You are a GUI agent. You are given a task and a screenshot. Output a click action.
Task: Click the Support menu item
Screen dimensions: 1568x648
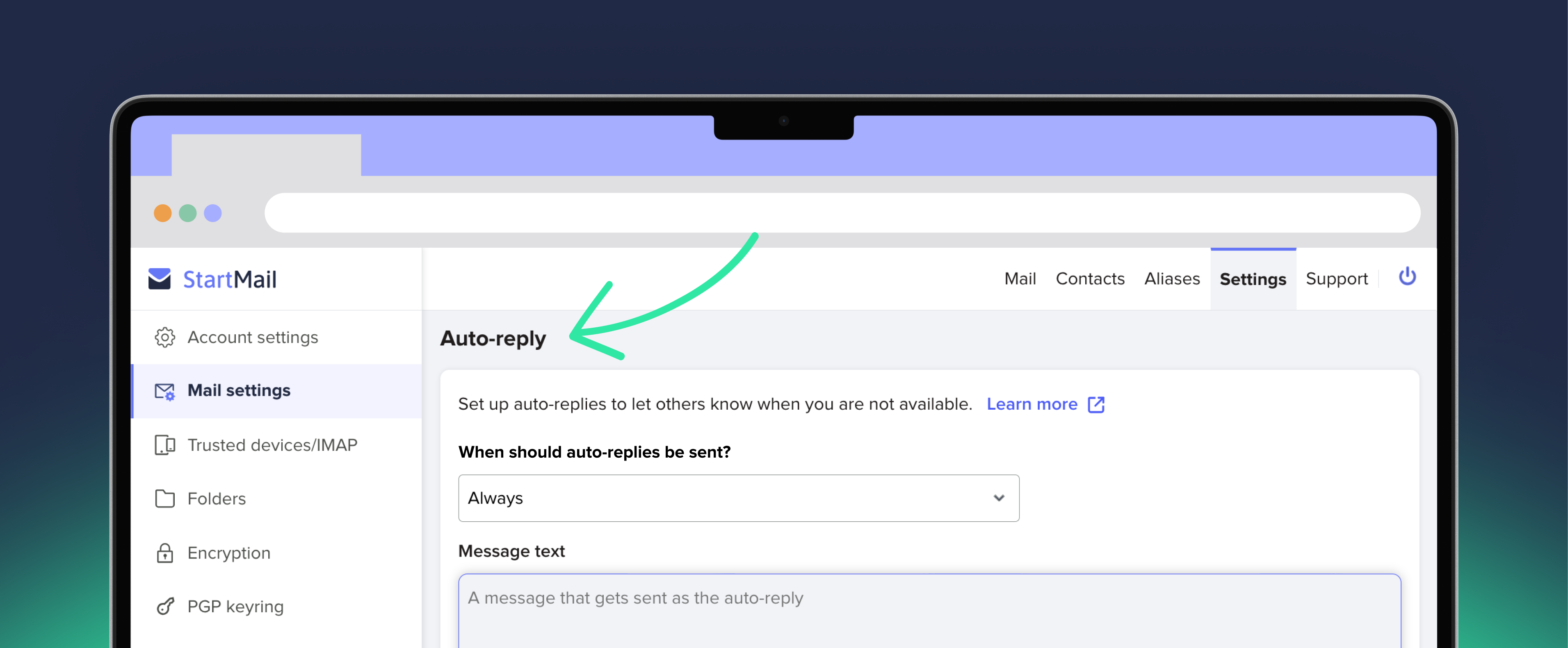tap(1337, 279)
